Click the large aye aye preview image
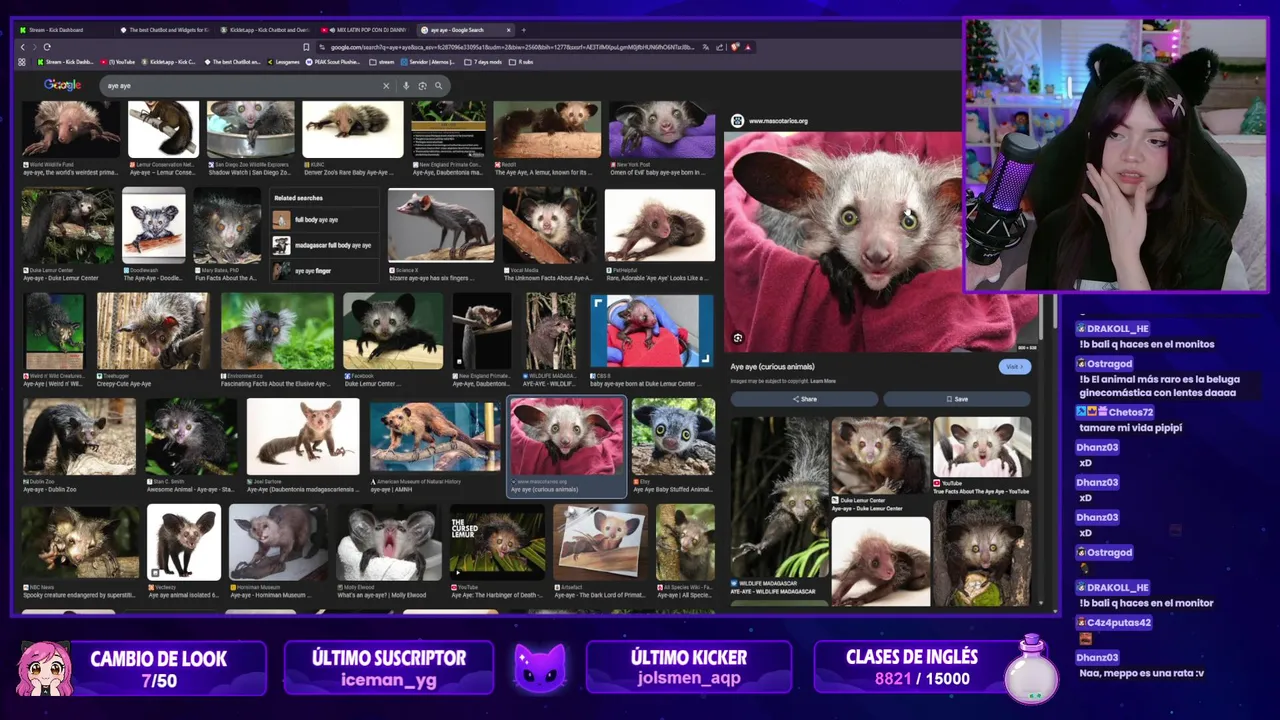The image size is (1280, 720). [880, 242]
